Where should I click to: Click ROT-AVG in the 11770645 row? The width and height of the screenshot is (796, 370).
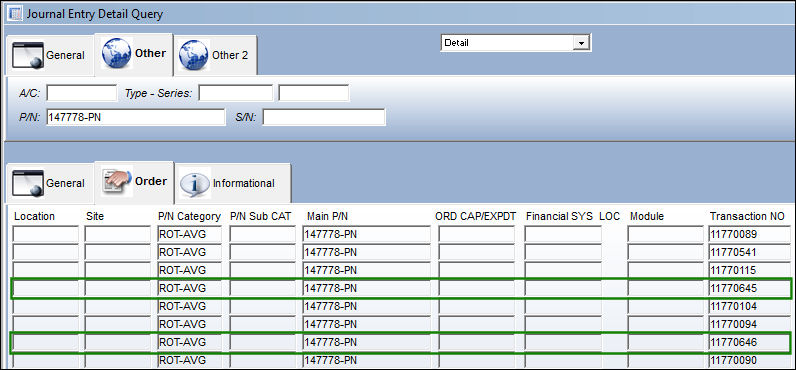click(190, 288)
